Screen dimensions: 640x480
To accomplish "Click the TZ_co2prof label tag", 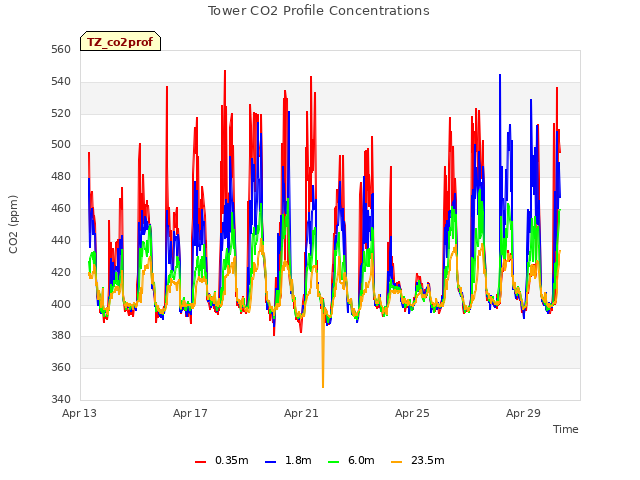I will pos(120,41).
